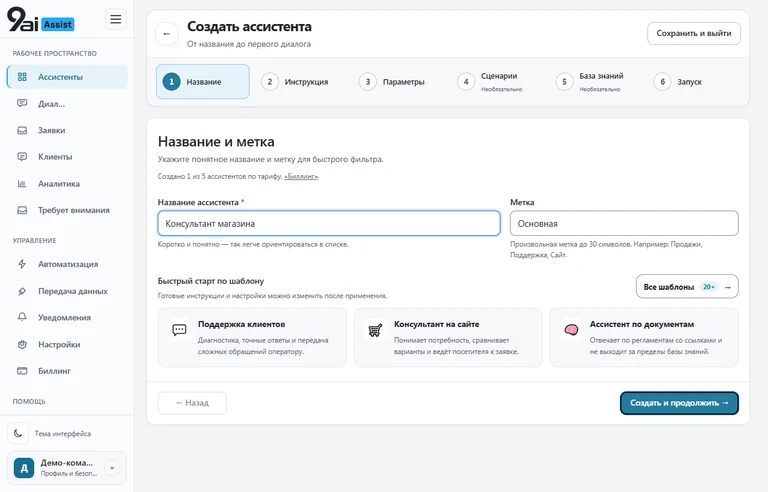This screenshot has height=492, width=768.
Task: Open the Уведомления section
Action: pos(67,318)
